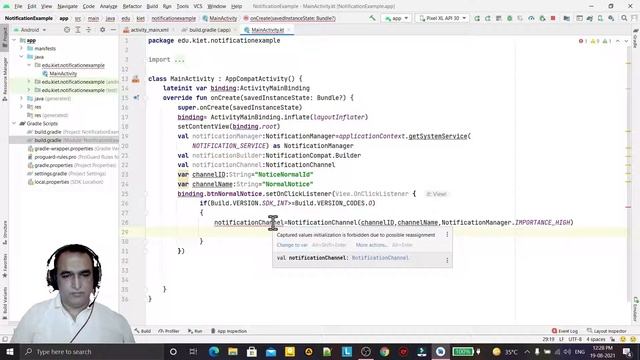Open the SDK Manager icon in toolbar
640x360 pixels.
[x=611, y=18]
